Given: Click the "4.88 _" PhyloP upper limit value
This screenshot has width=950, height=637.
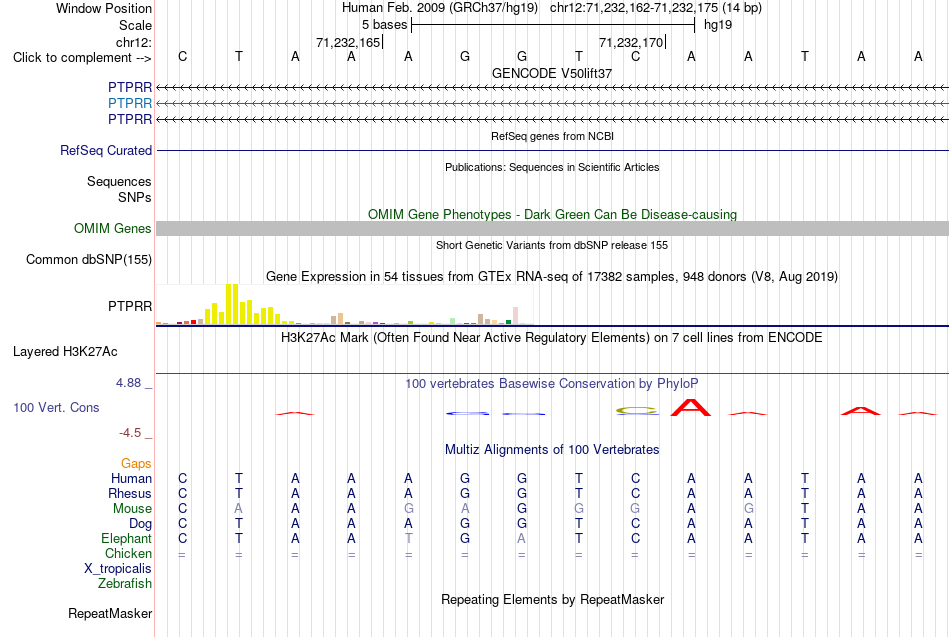Looking at the screenshot, I should (x=134, y=383).
